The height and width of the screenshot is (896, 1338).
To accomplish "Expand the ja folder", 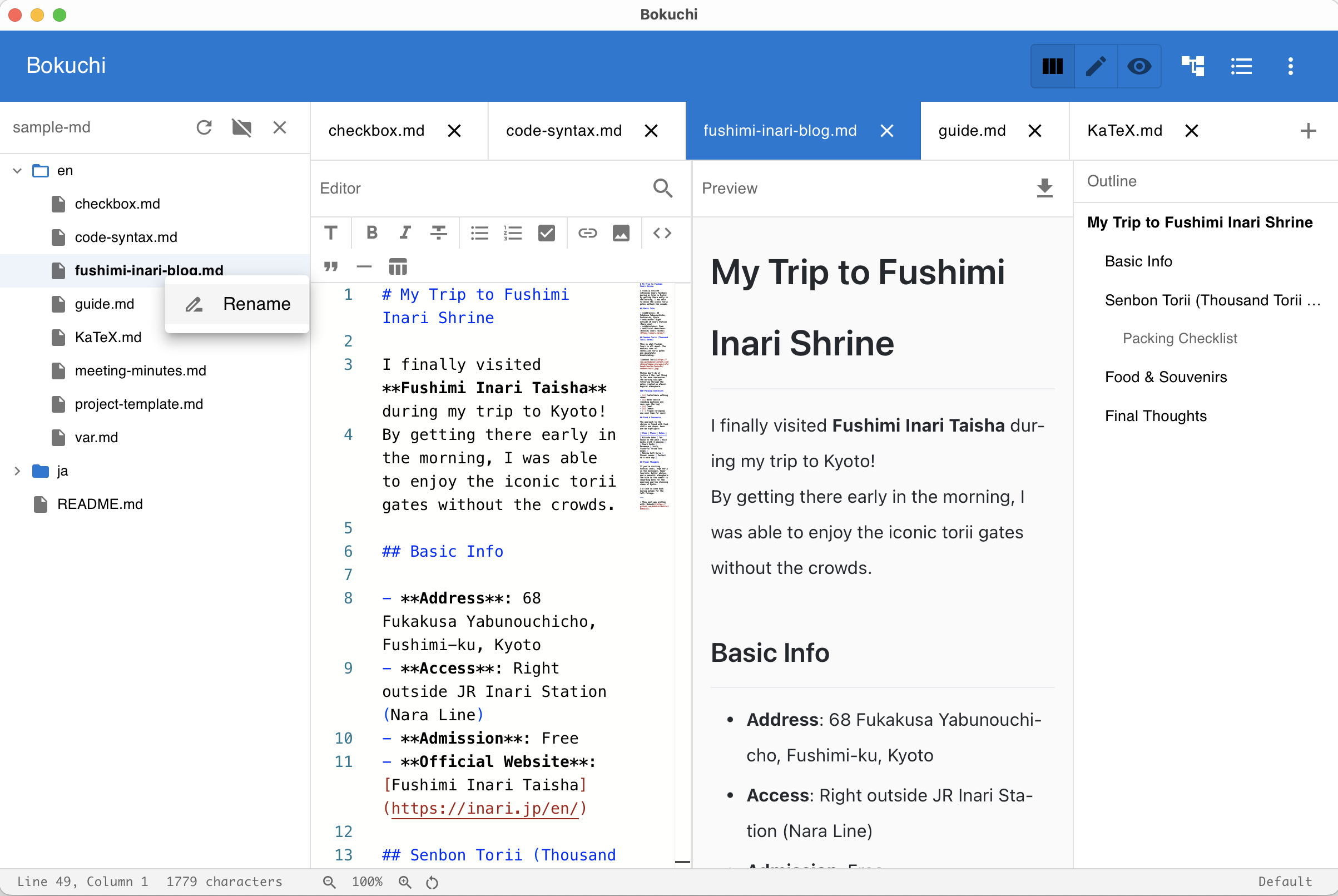I will point(18,471).
